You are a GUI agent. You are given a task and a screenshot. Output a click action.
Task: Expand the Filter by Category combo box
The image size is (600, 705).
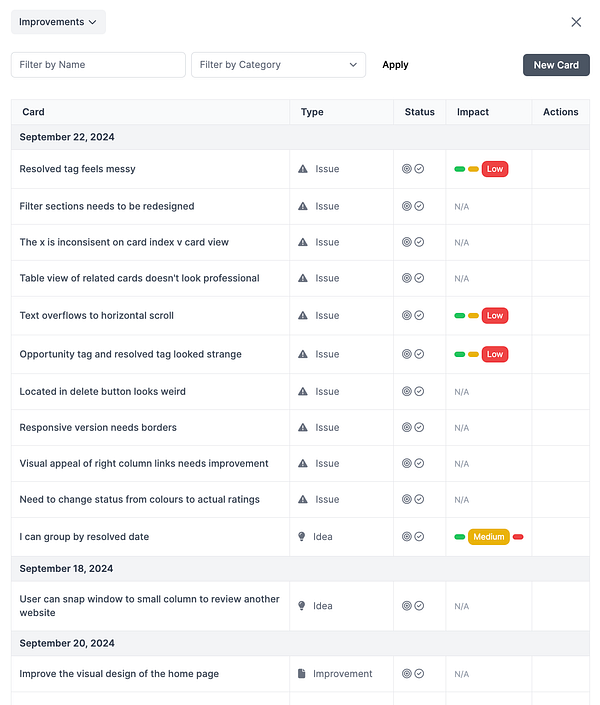(270, 65)
